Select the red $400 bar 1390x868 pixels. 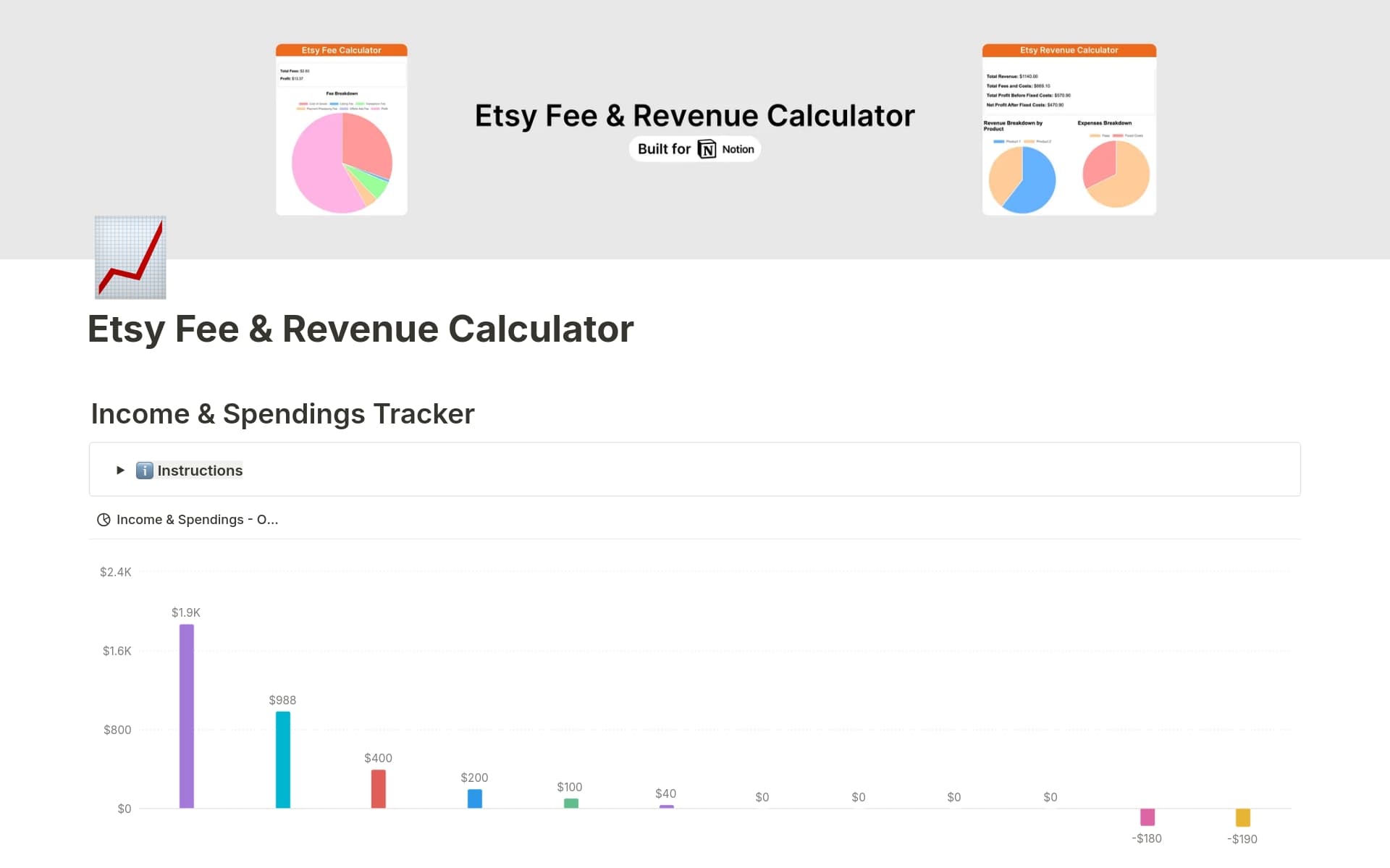pyautogui.click(x=379, y=788)
